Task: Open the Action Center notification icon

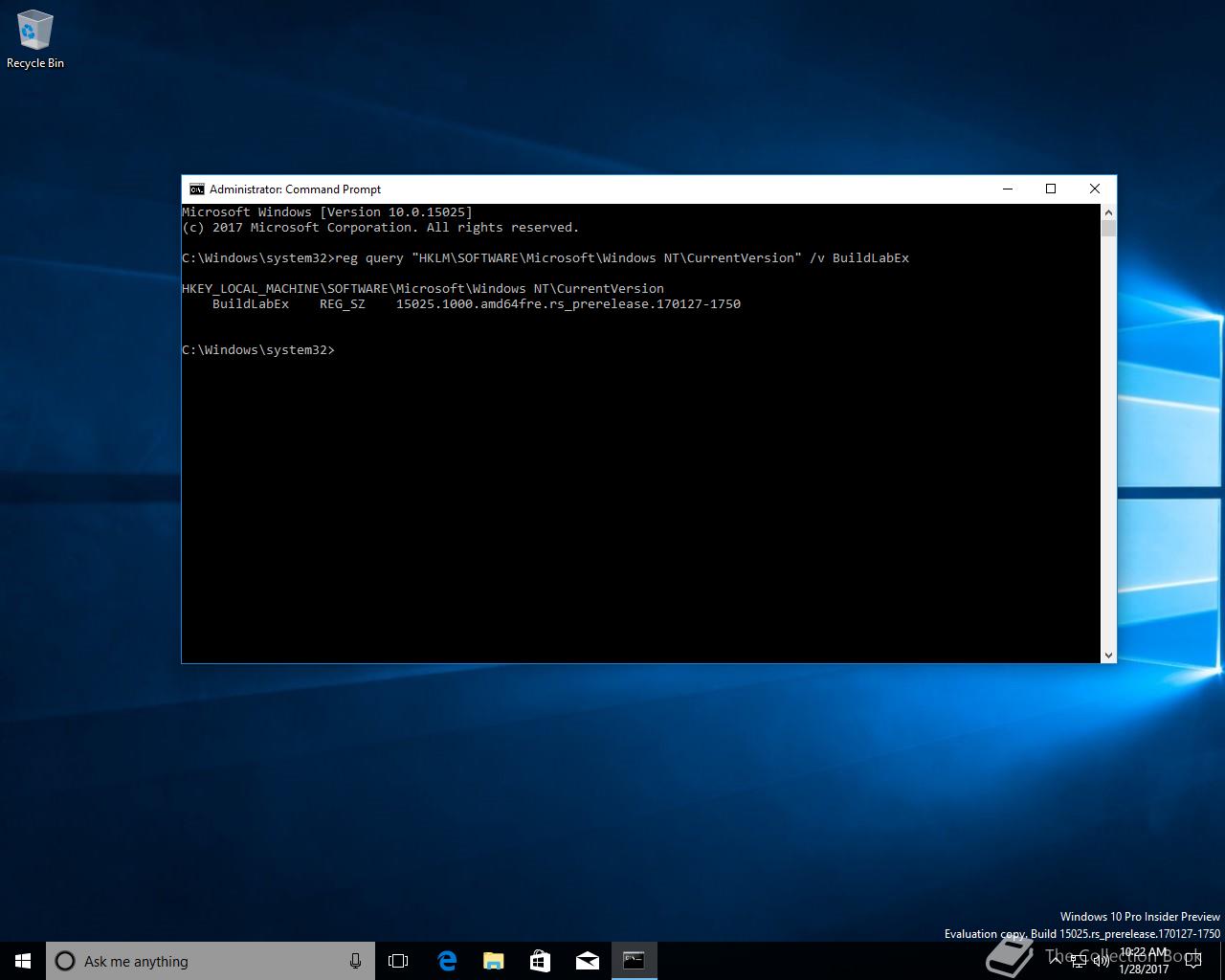Action: click(1193, 961)
